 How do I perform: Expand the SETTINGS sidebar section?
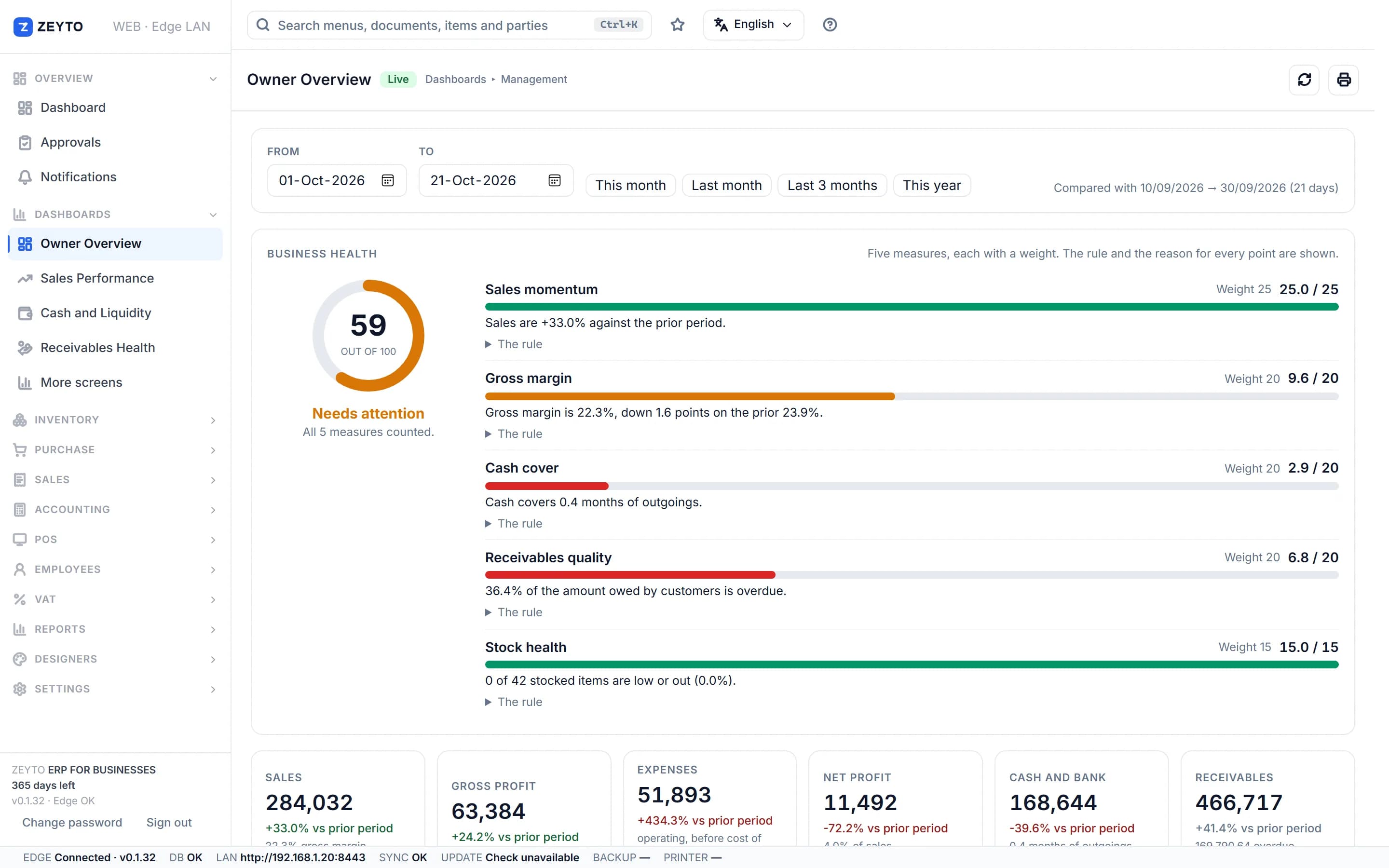click(115, 689)
